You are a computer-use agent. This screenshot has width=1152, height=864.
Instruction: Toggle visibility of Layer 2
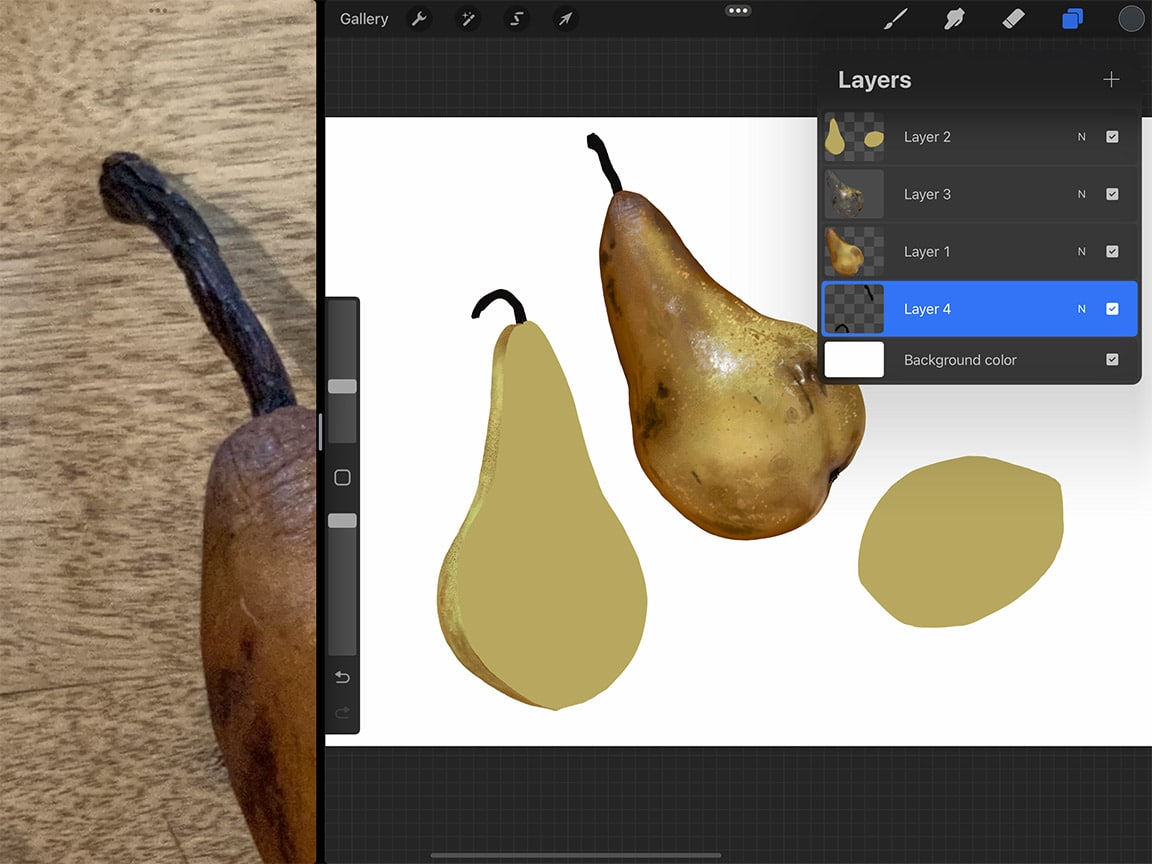[x=1113, y=136]
